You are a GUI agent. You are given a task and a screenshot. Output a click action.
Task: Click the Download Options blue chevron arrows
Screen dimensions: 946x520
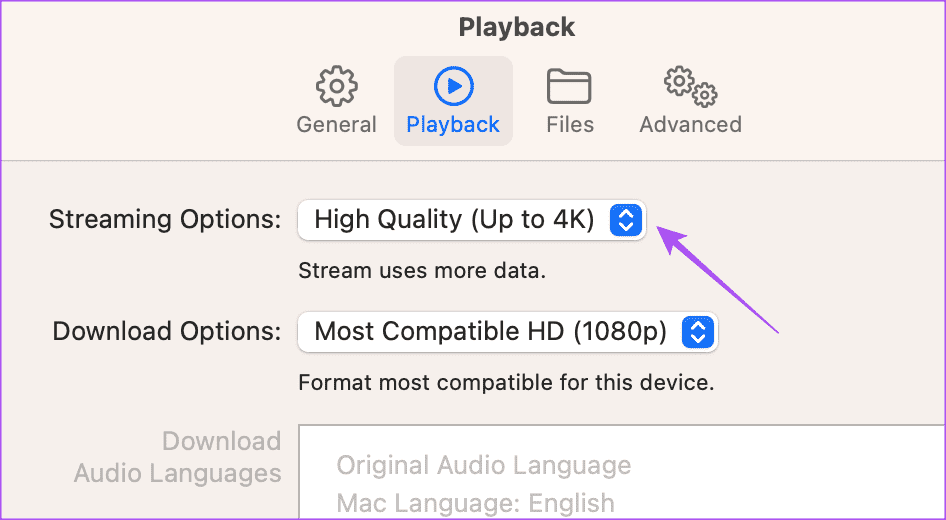tap(696, 332)
